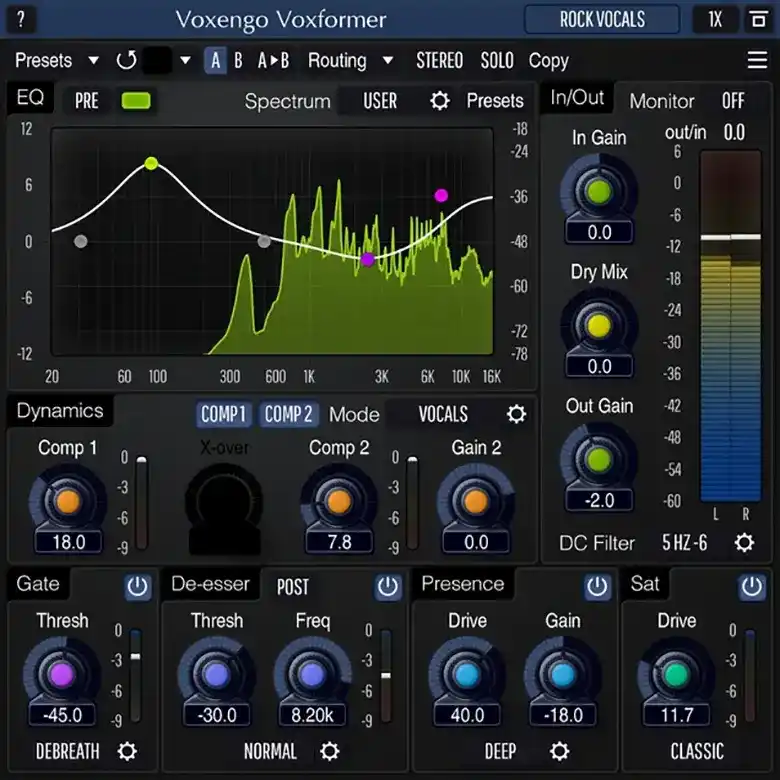Open Gate settings gear next to DEBREATH
The width and height of the screenshot is (780, 780).
127,751
